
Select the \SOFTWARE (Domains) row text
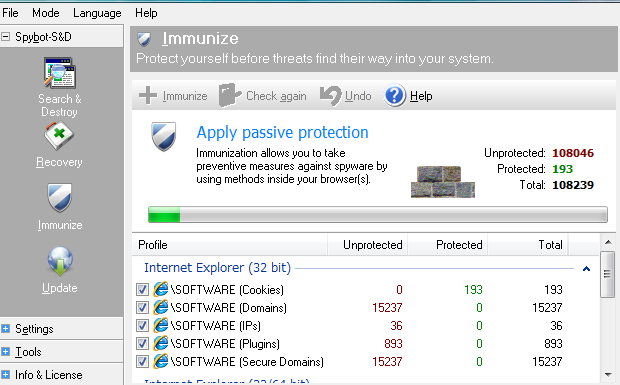pyautogui.click(x=229, y=308)
